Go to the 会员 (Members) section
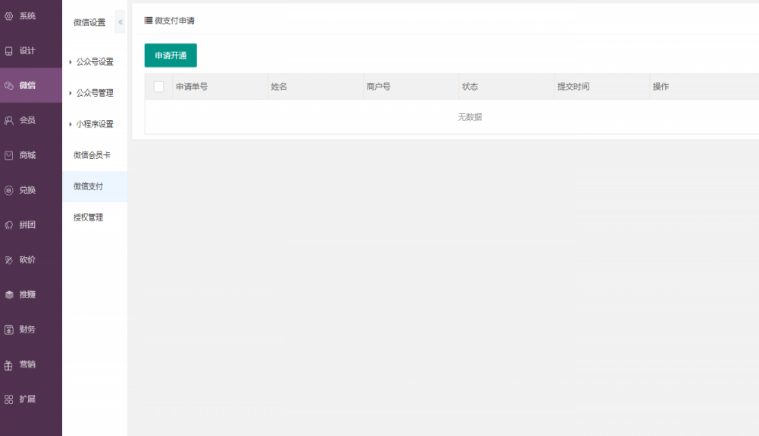Viewport: 759px width, 436px height. point(26,121)
